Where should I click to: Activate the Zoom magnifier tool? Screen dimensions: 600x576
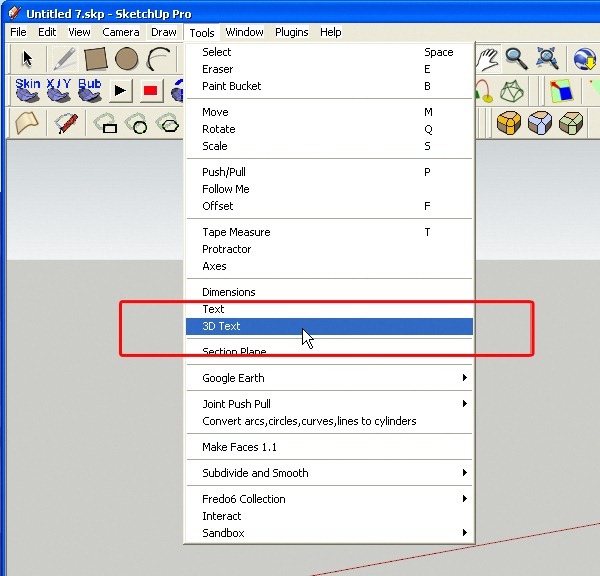click(x=517, y=59)
